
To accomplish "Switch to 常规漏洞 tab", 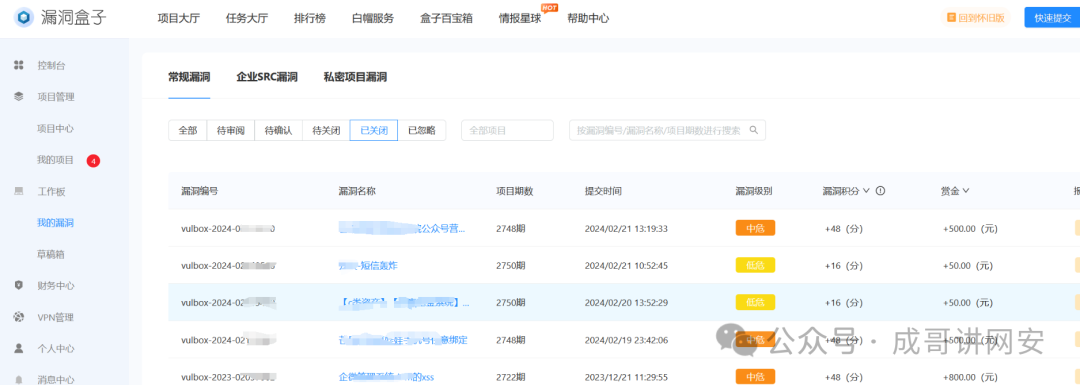I will [x=189, y=77].
